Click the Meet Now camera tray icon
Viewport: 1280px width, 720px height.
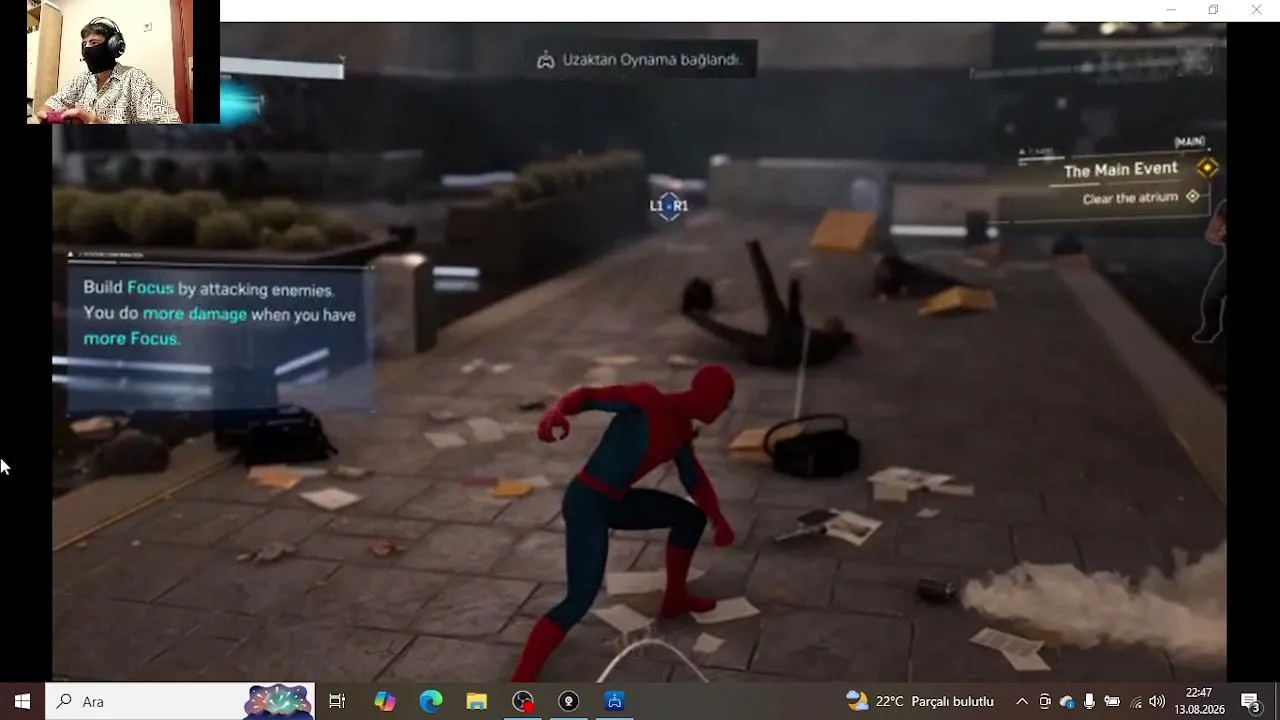(1044, 701)
